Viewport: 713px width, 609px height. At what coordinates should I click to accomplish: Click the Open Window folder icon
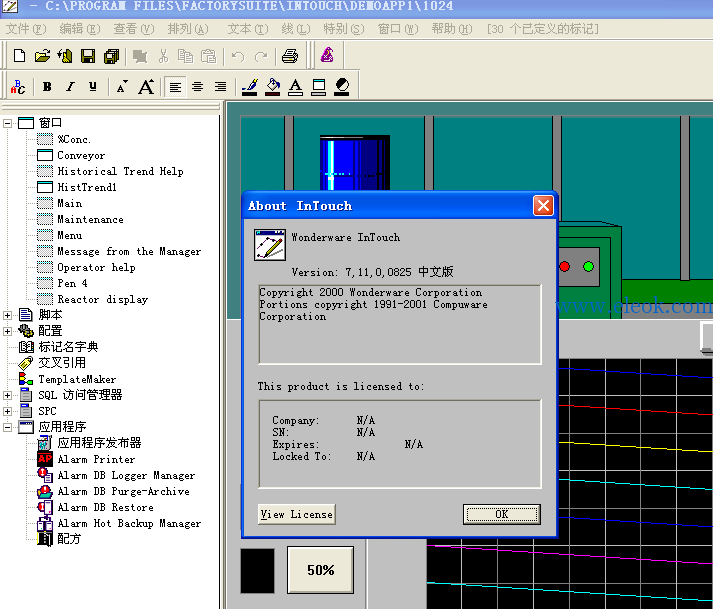[42, 56]
